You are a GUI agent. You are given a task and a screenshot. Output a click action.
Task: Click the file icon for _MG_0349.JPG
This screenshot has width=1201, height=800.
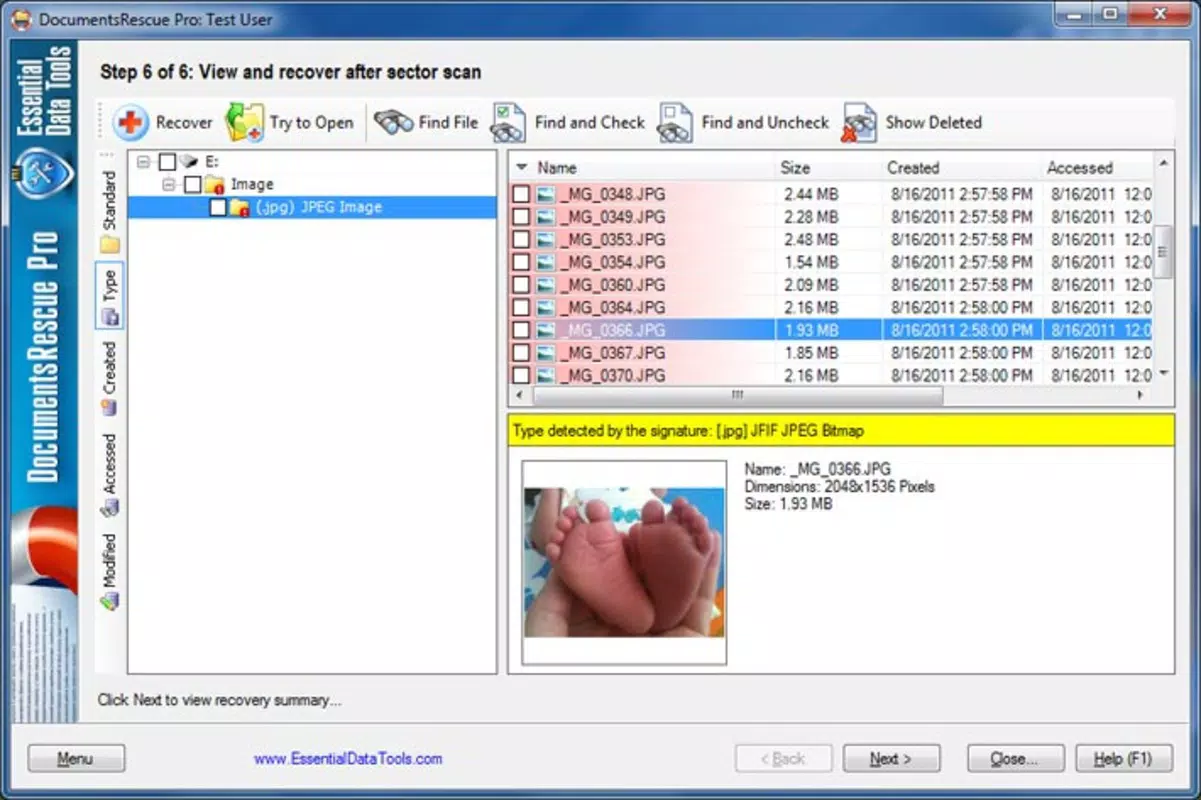(x=545, y=217)
